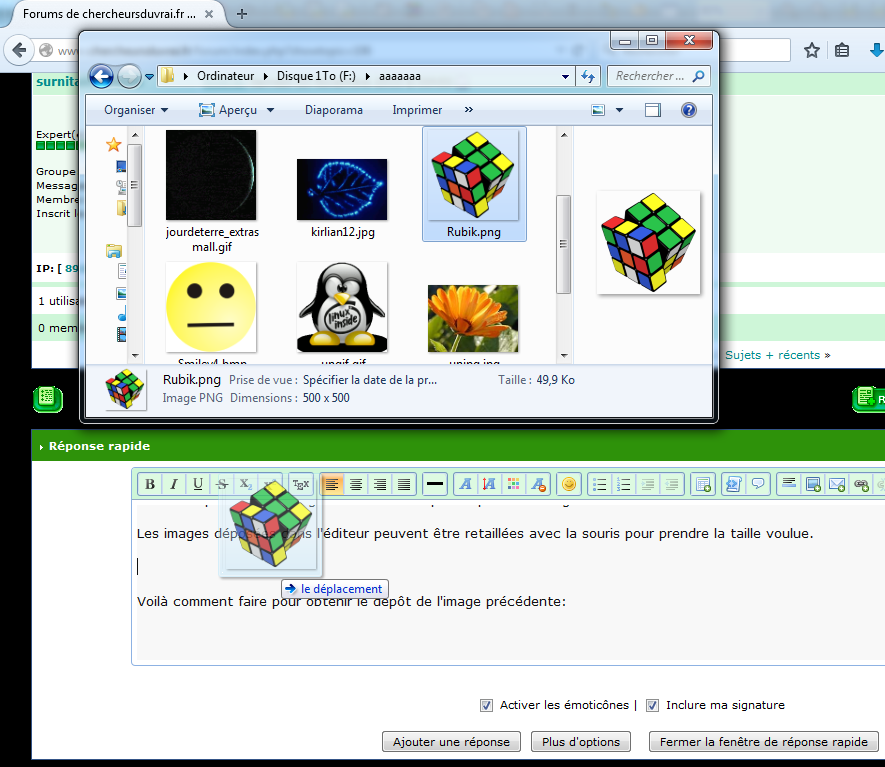Expand the address bar history dropdown
This screenshot has height=767, width=885.
point(565,76)
